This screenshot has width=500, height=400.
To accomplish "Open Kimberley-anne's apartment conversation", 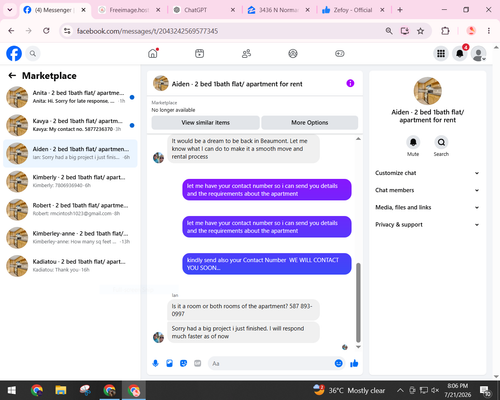I will (70, 238).
